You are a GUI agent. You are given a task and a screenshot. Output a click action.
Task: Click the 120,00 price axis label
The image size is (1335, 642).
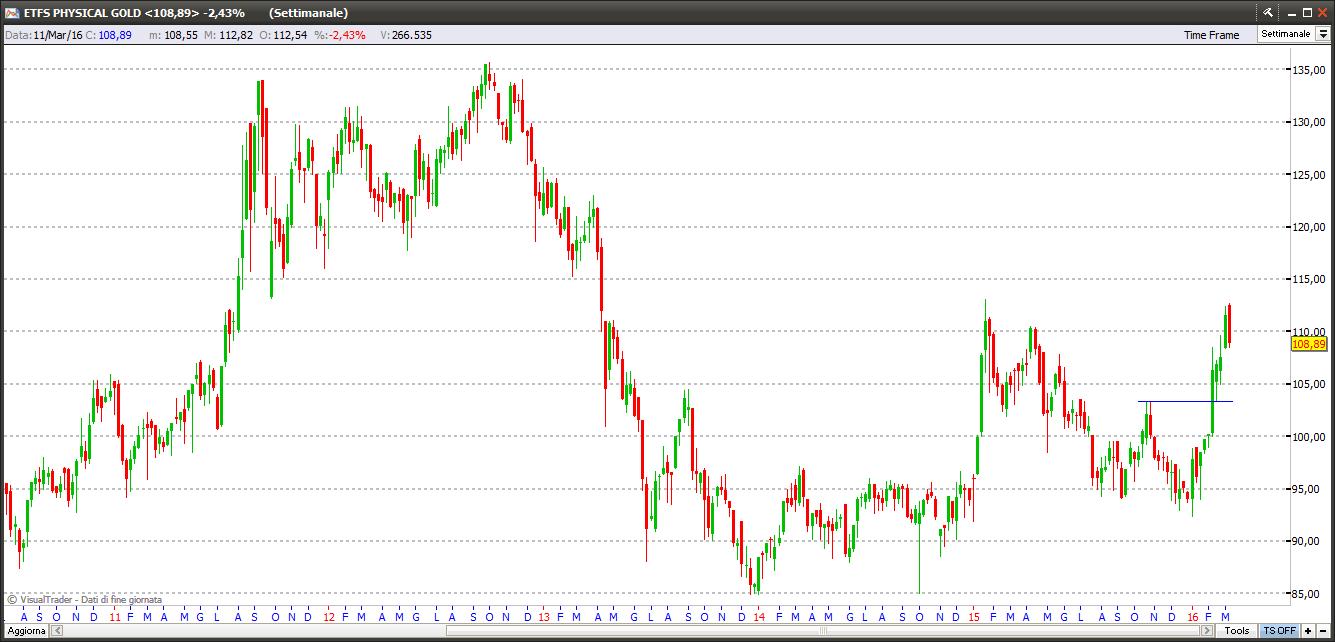(1309, 227)
